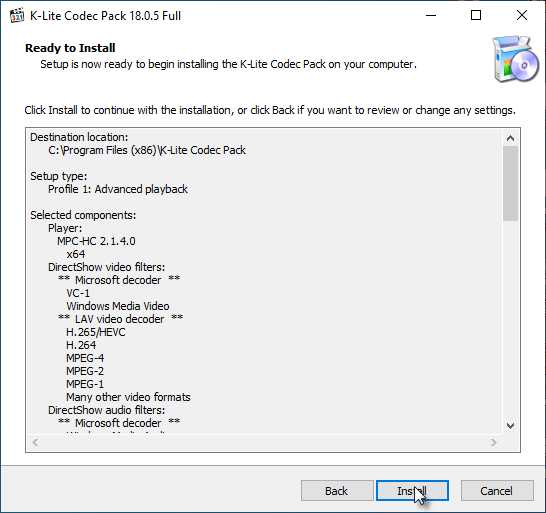Go back with the Back button
This screenshot has width=546, height=513.
point(337,490)
